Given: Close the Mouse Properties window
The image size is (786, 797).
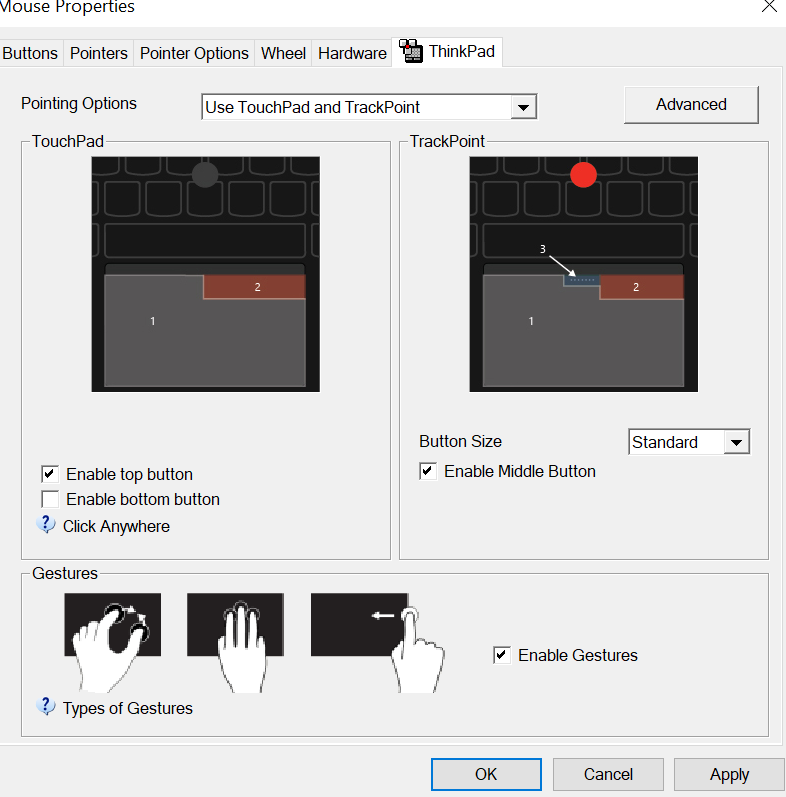Looking at the screenshot, I should [x=769, y=6].
